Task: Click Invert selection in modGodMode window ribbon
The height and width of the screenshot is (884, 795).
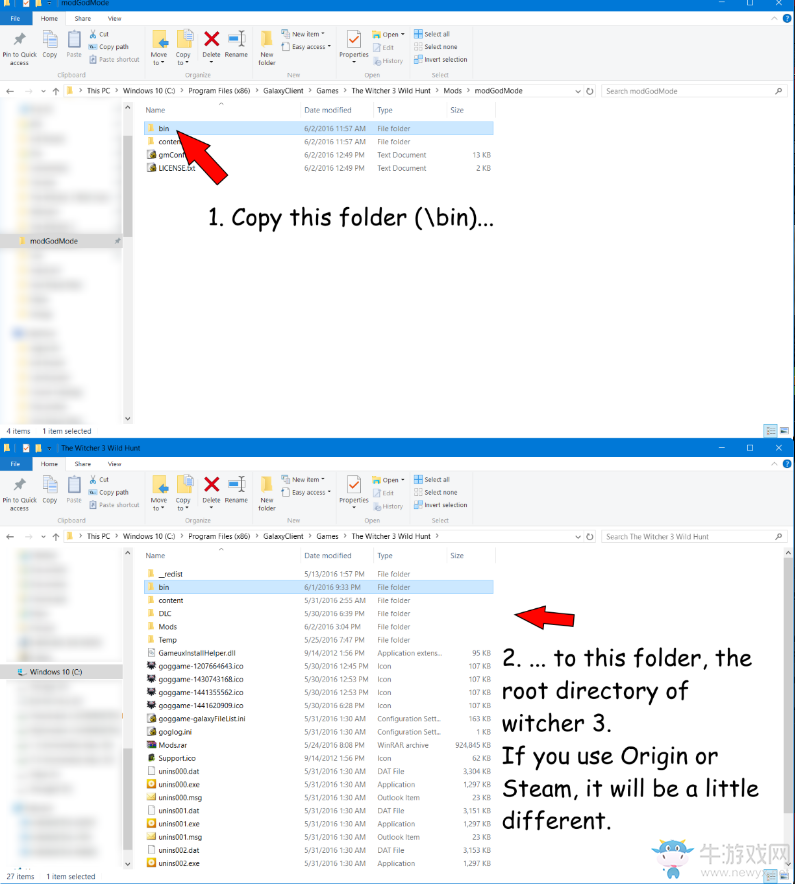Action: [441, 59]
